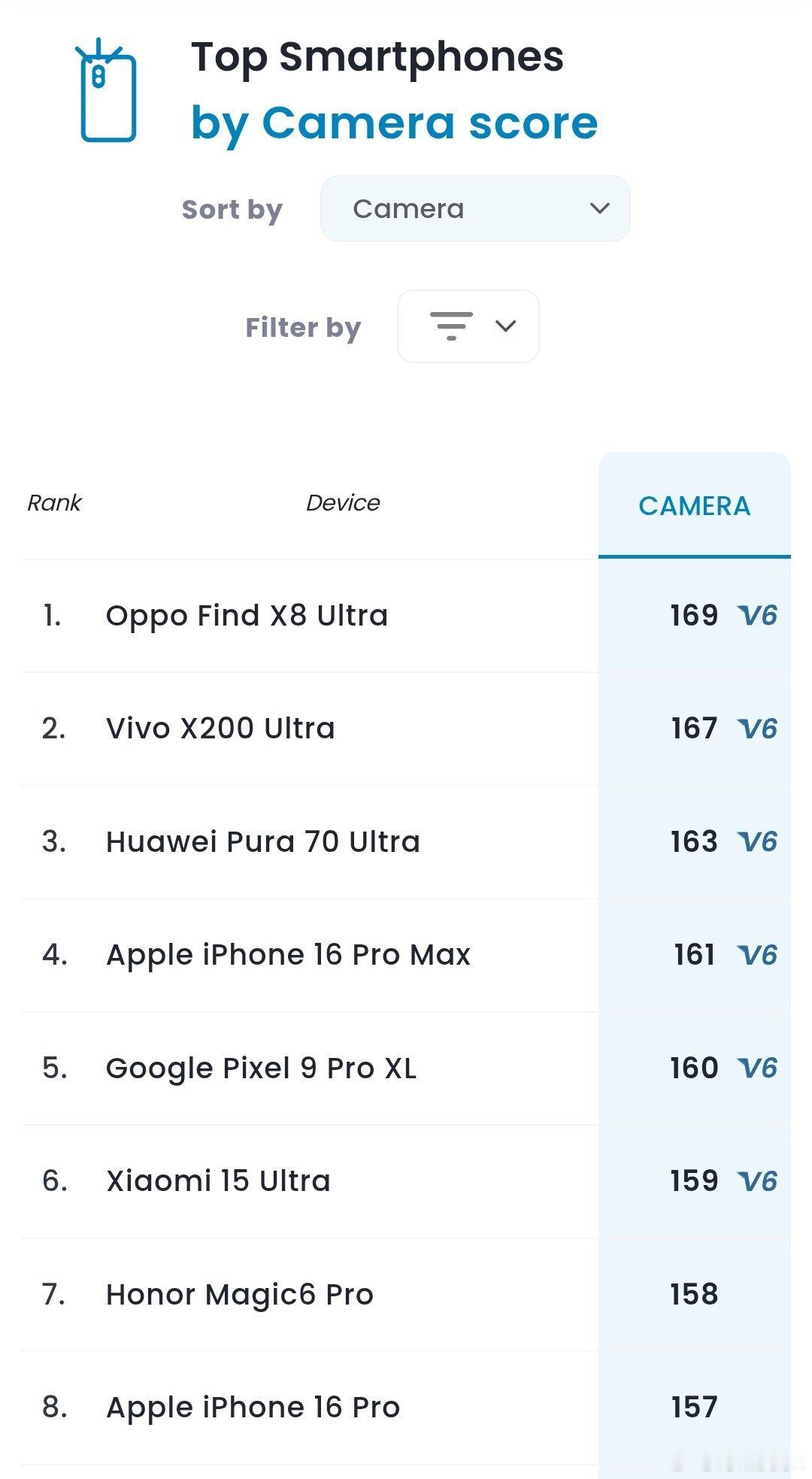
Task: Select the CAMERA column header tab
Action: (695, 505)
